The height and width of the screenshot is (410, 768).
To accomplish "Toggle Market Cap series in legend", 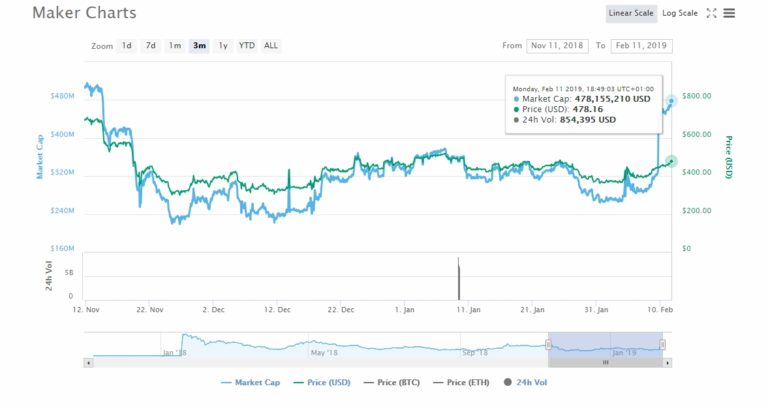I will pos(250,383).
